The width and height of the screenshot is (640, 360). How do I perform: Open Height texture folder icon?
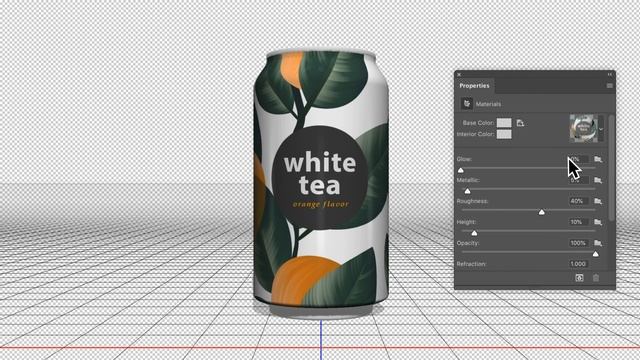point(598,222)
